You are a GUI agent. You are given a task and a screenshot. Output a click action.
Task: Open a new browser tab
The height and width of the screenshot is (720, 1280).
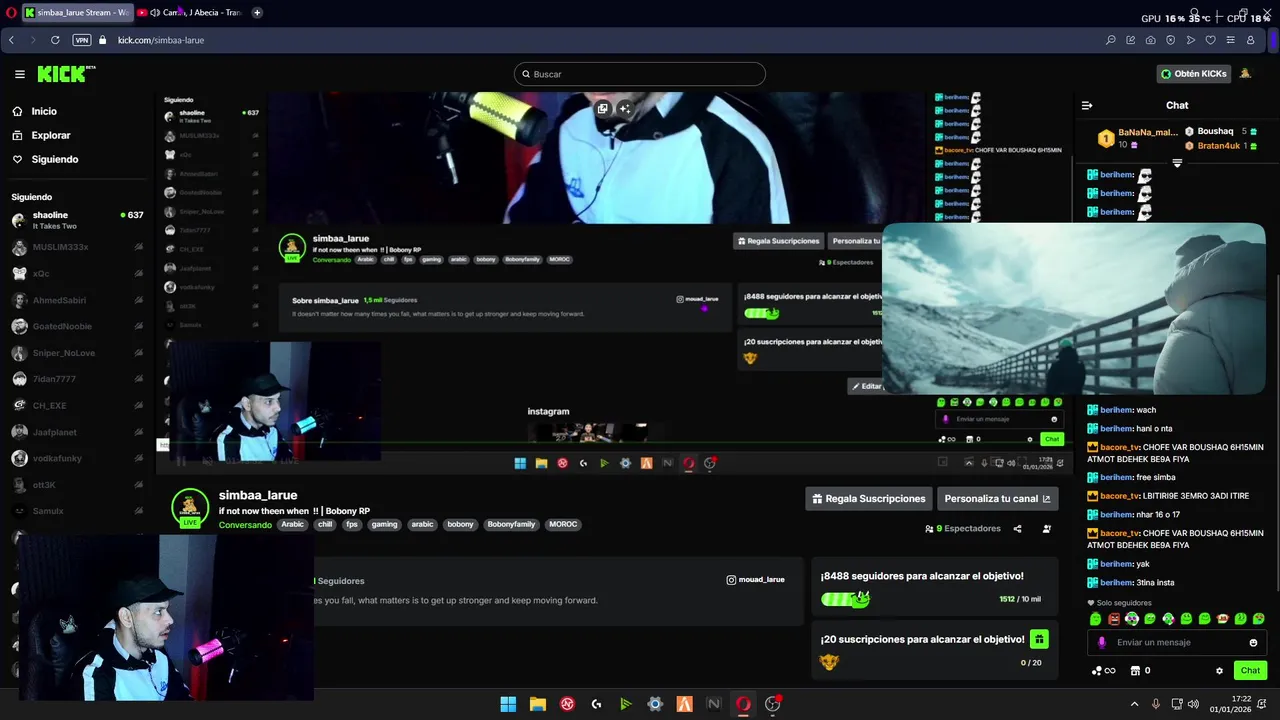(257, 13)
